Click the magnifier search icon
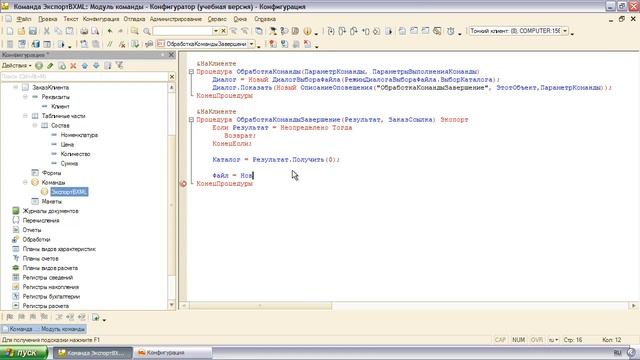Viewport: 640px width, 360px height. [x=147, y=31]
